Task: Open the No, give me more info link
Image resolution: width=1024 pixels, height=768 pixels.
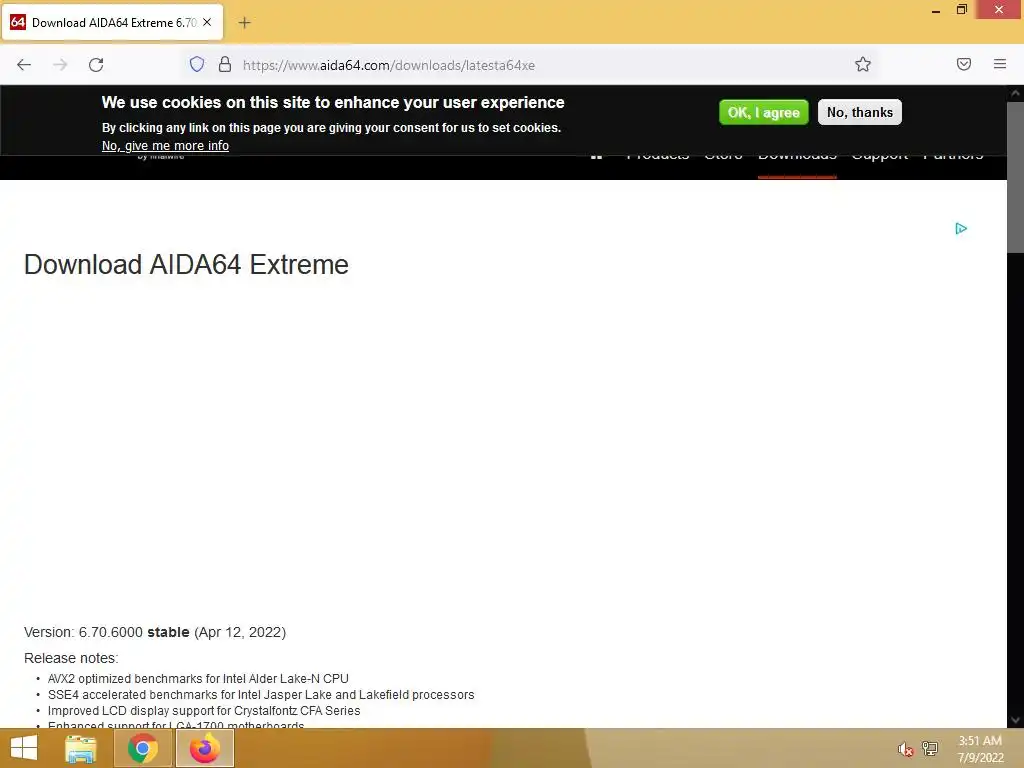Action: (x=165, y=146)
